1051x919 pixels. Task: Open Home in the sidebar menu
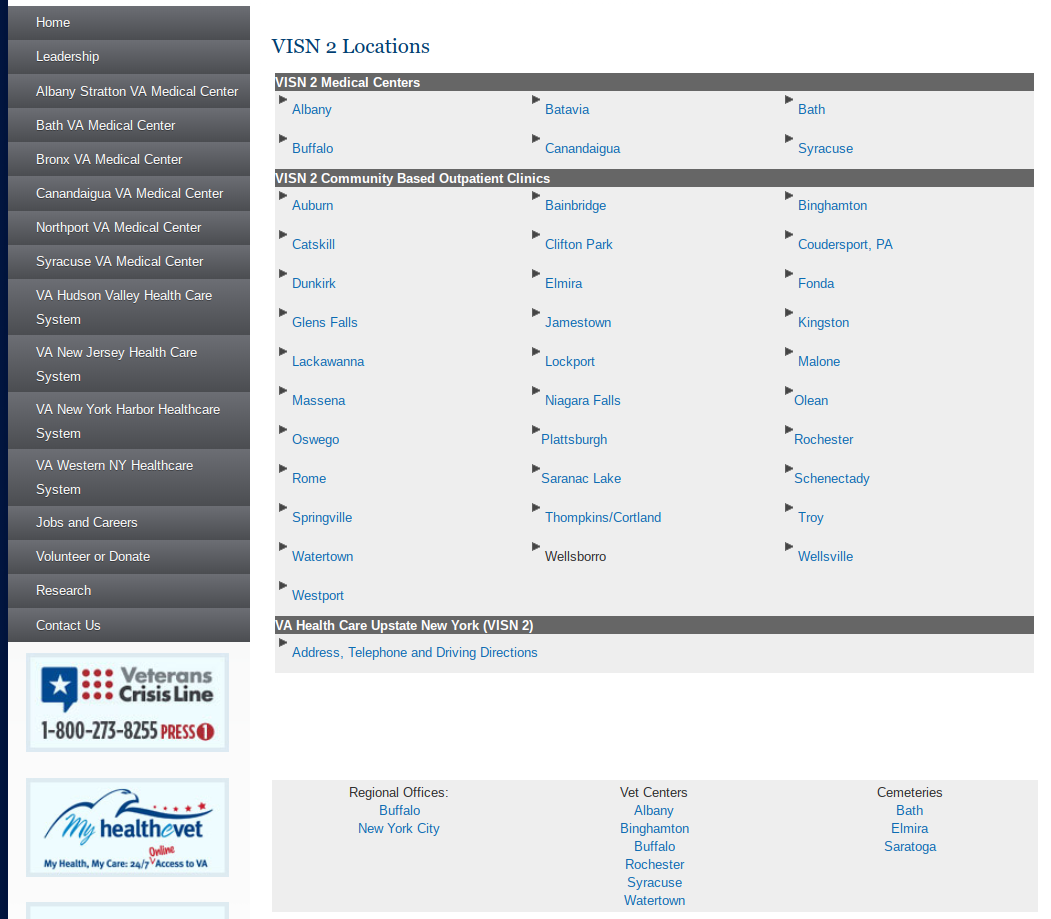click(x=53, y=22)
